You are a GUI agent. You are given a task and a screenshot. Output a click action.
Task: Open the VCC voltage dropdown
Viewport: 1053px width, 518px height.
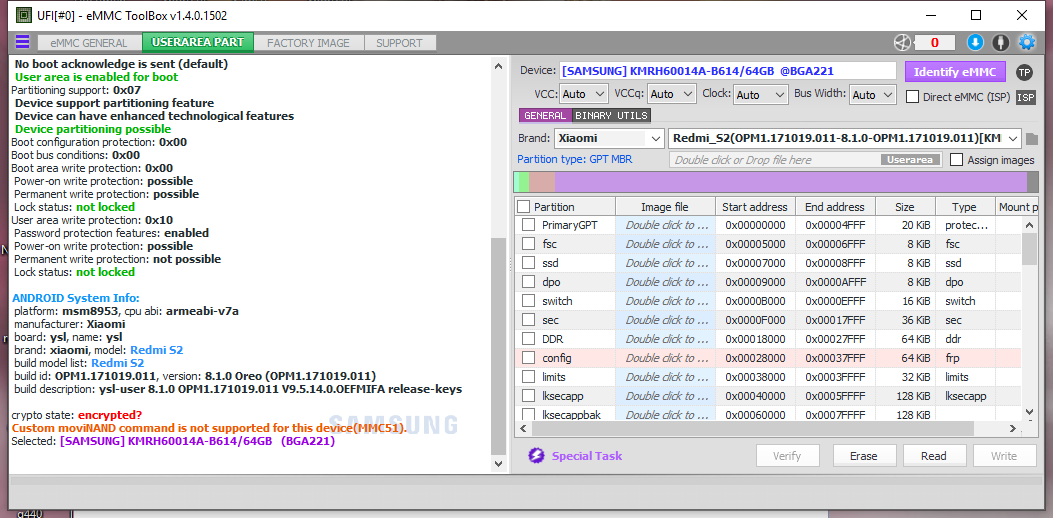click(x=583, y=95)
